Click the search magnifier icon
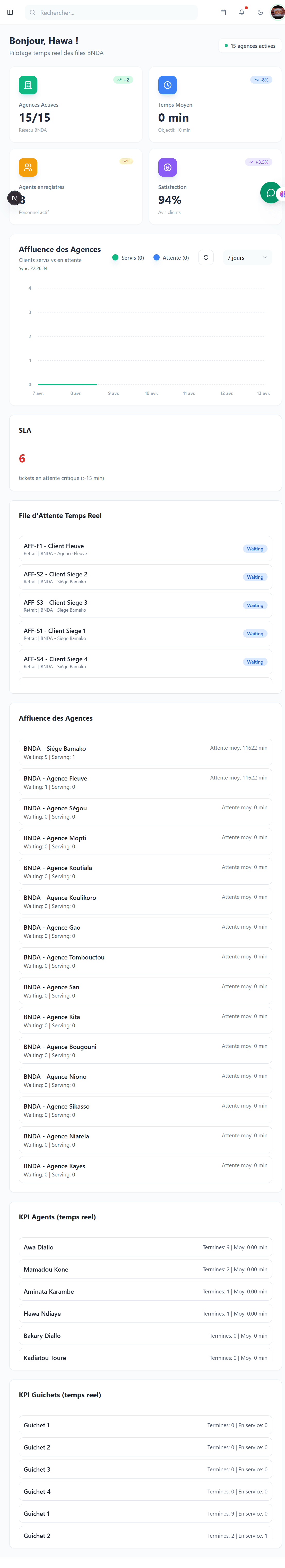Image resolution: width=285 pixels, height=1568 pixels. point(32,12)
